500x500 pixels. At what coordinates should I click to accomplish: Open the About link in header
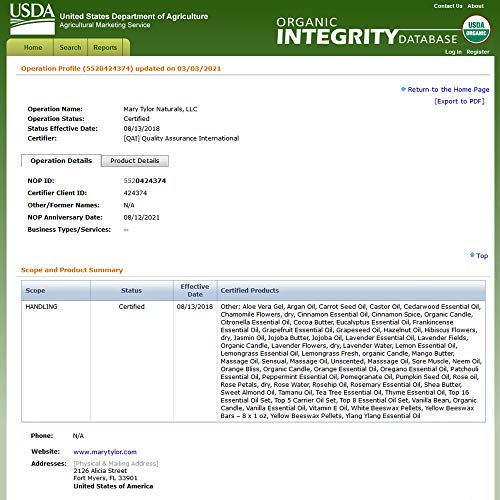coord(475,6)
